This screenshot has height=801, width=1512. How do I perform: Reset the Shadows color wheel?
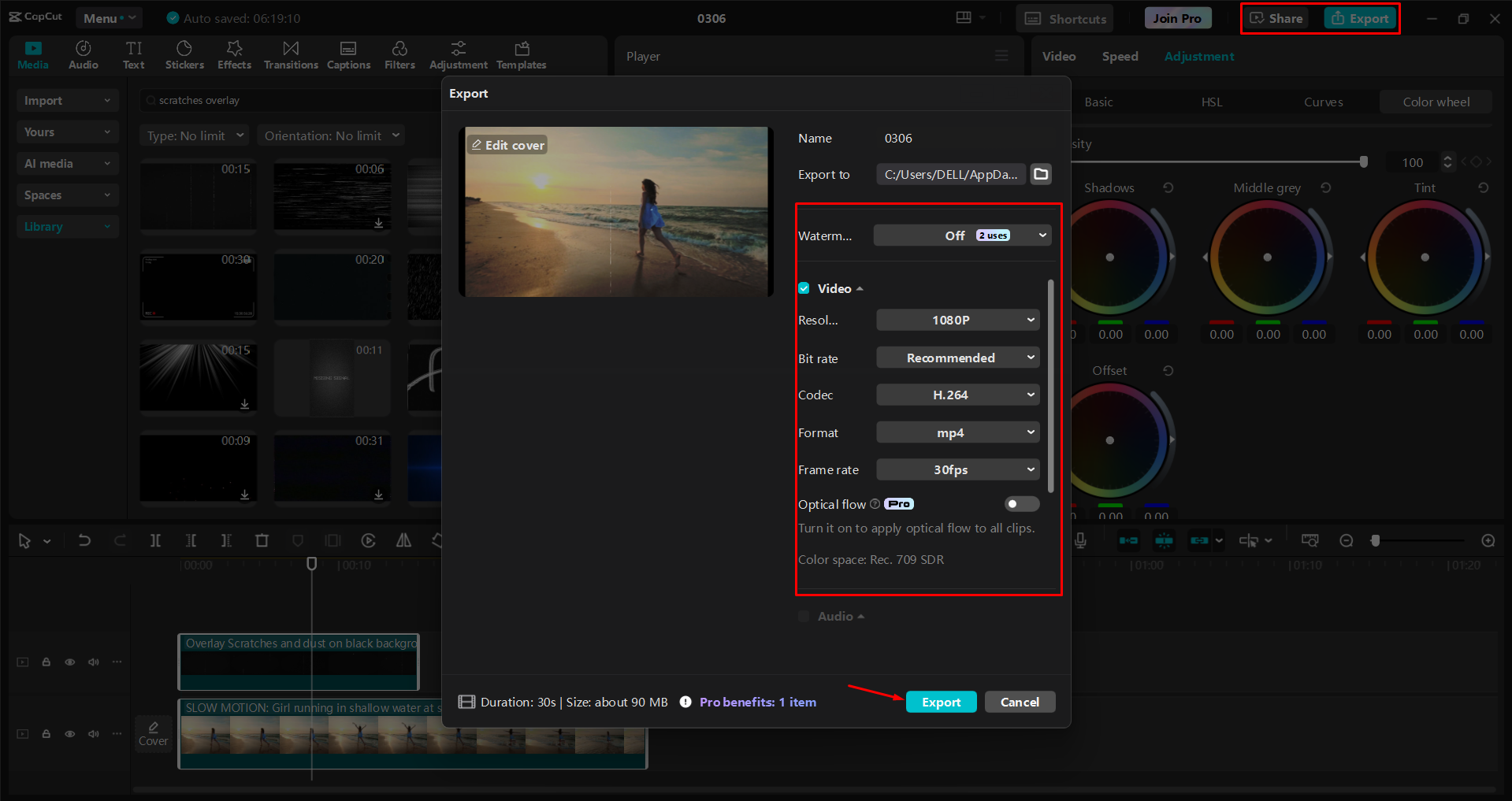(x=1168, y=187)
